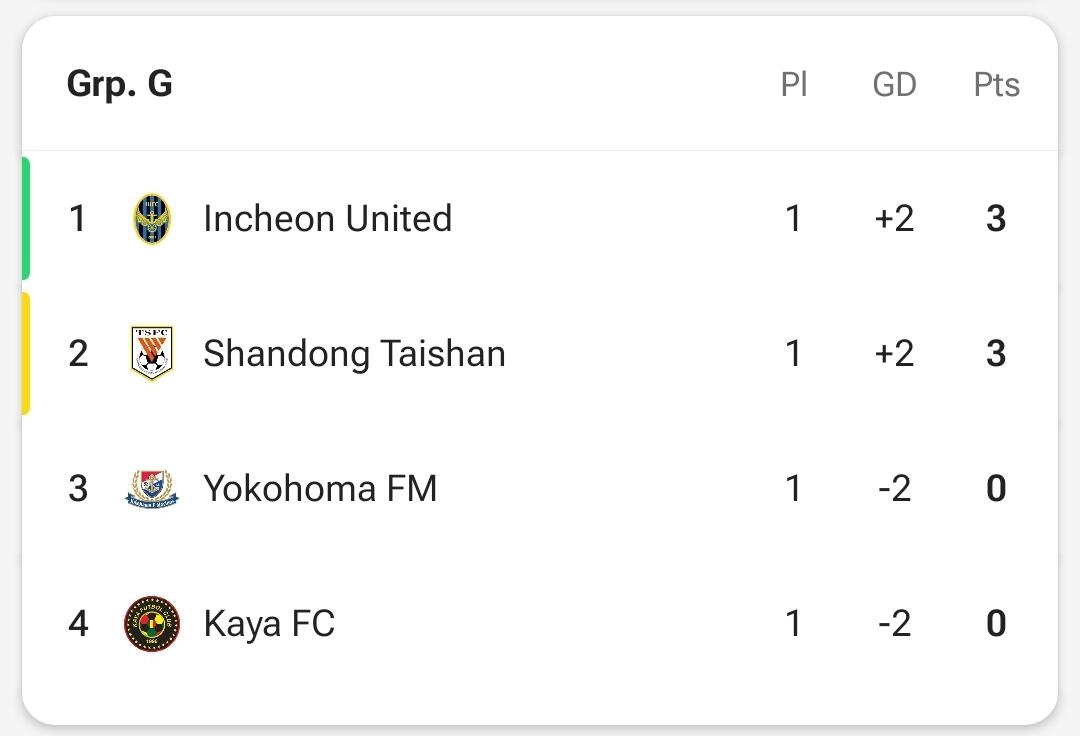Click the Kaya FC club crest

152,624
